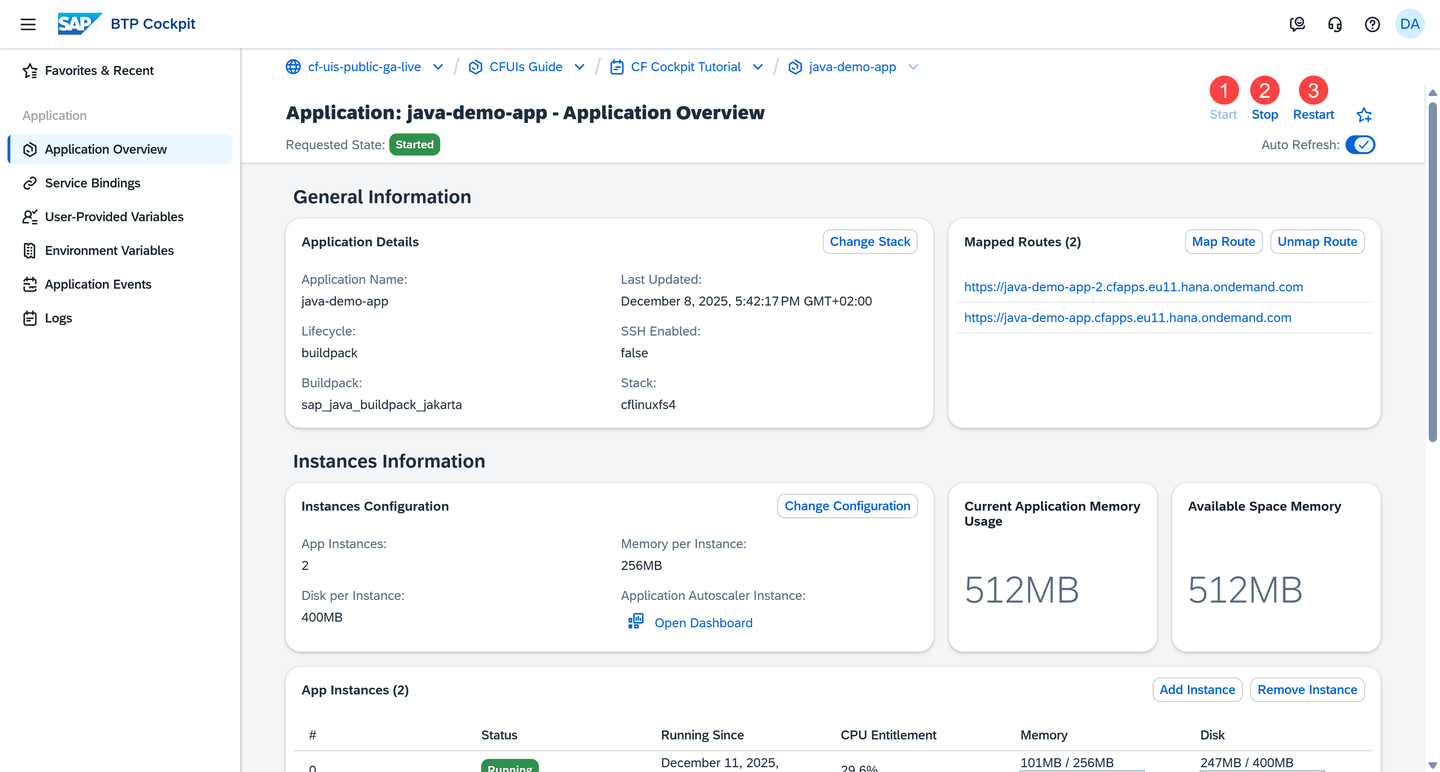Screen dimensions: 1440x772
Task: Click the page title Application: java-demo-app
Action: point(525,113)
